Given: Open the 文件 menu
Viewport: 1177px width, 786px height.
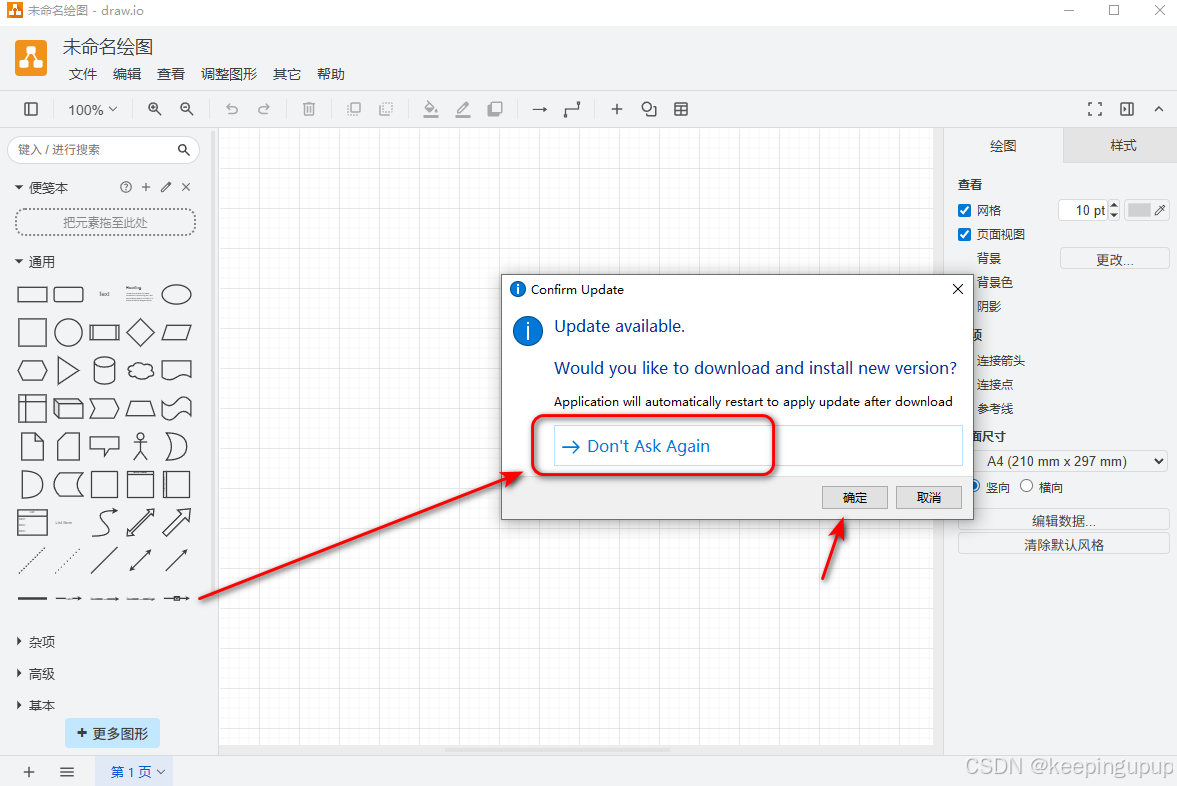Looking at the screenshot, I should pyautogui.click(x=83, y=74).
